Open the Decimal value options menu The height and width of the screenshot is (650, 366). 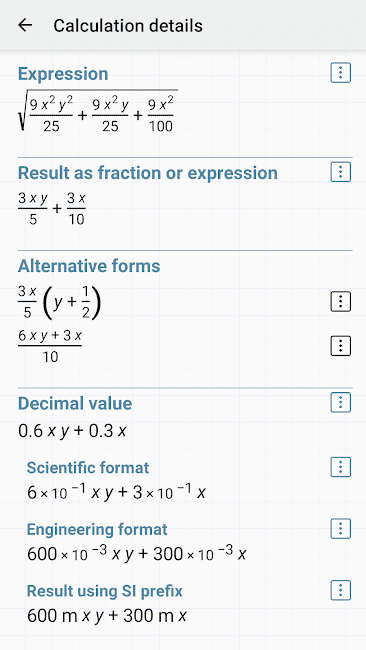coord(341,402)
